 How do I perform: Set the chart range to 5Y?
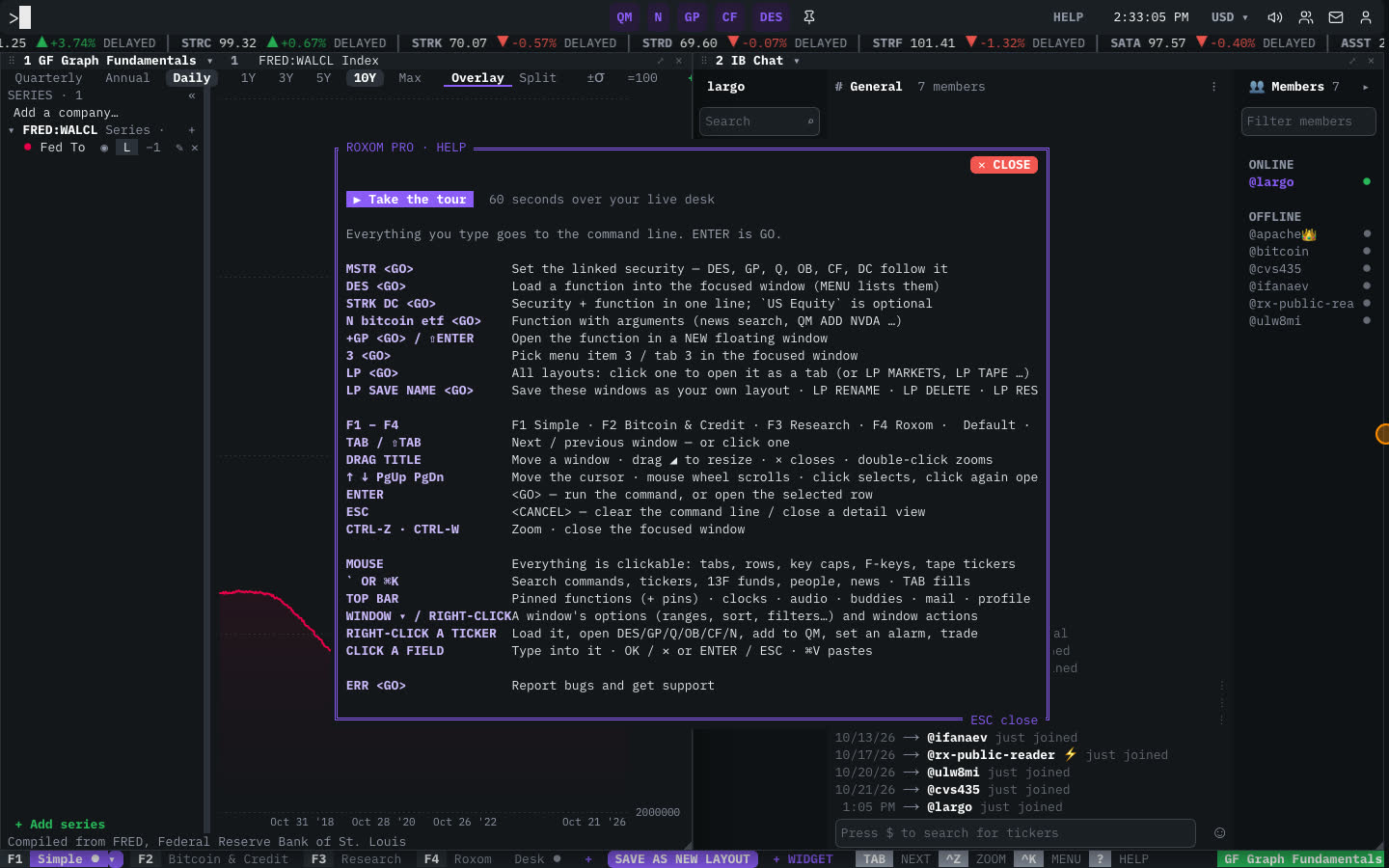(x=324, y=78)
